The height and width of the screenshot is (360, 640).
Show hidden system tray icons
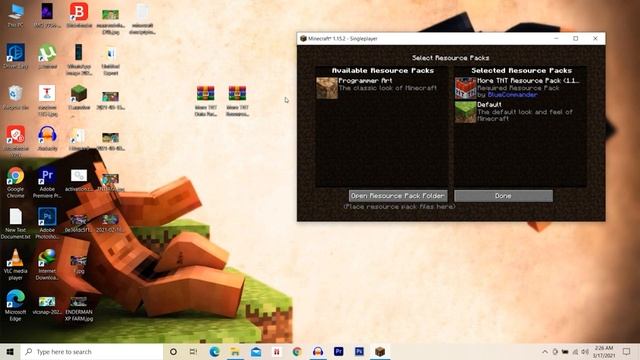click(x=545, y=351)
